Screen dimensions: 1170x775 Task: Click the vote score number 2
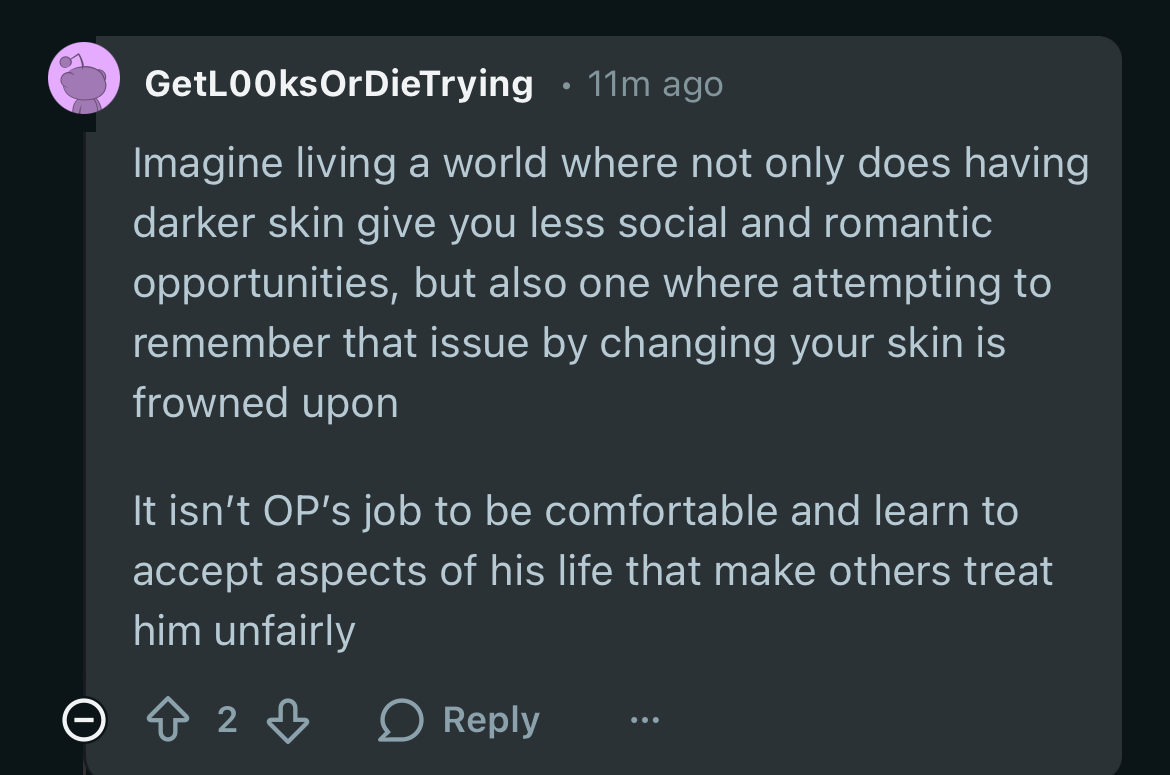point(227,720)
